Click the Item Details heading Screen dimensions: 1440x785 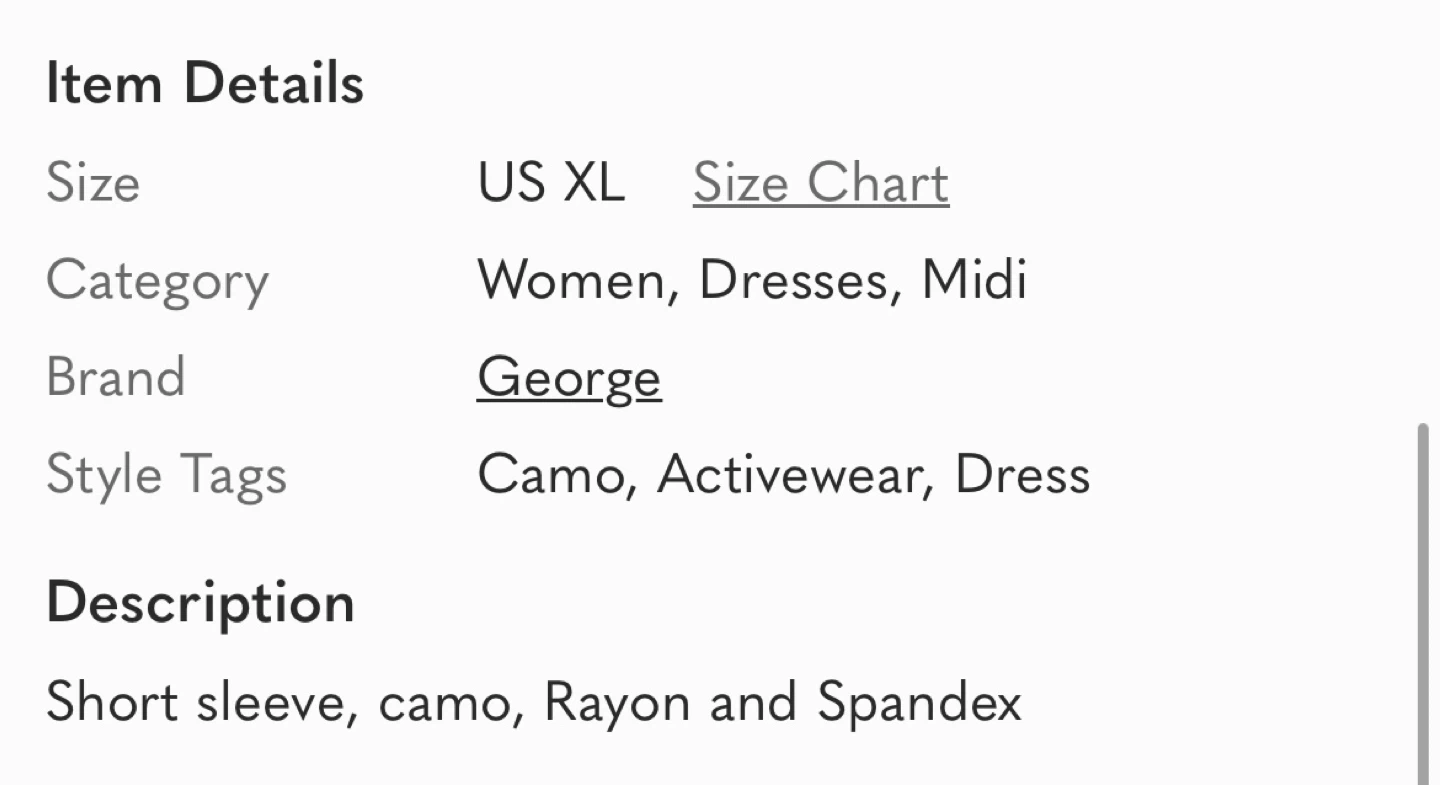click(205, 83)
